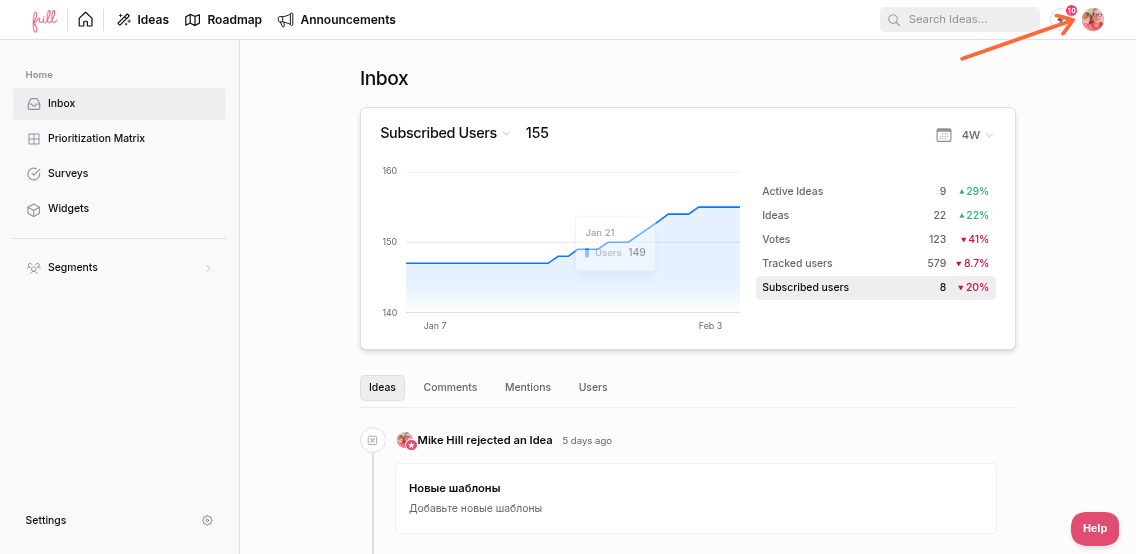Open the user profile avatar menu
The width and height of the screenshot is (1136, 554).
pos(1093,20)
